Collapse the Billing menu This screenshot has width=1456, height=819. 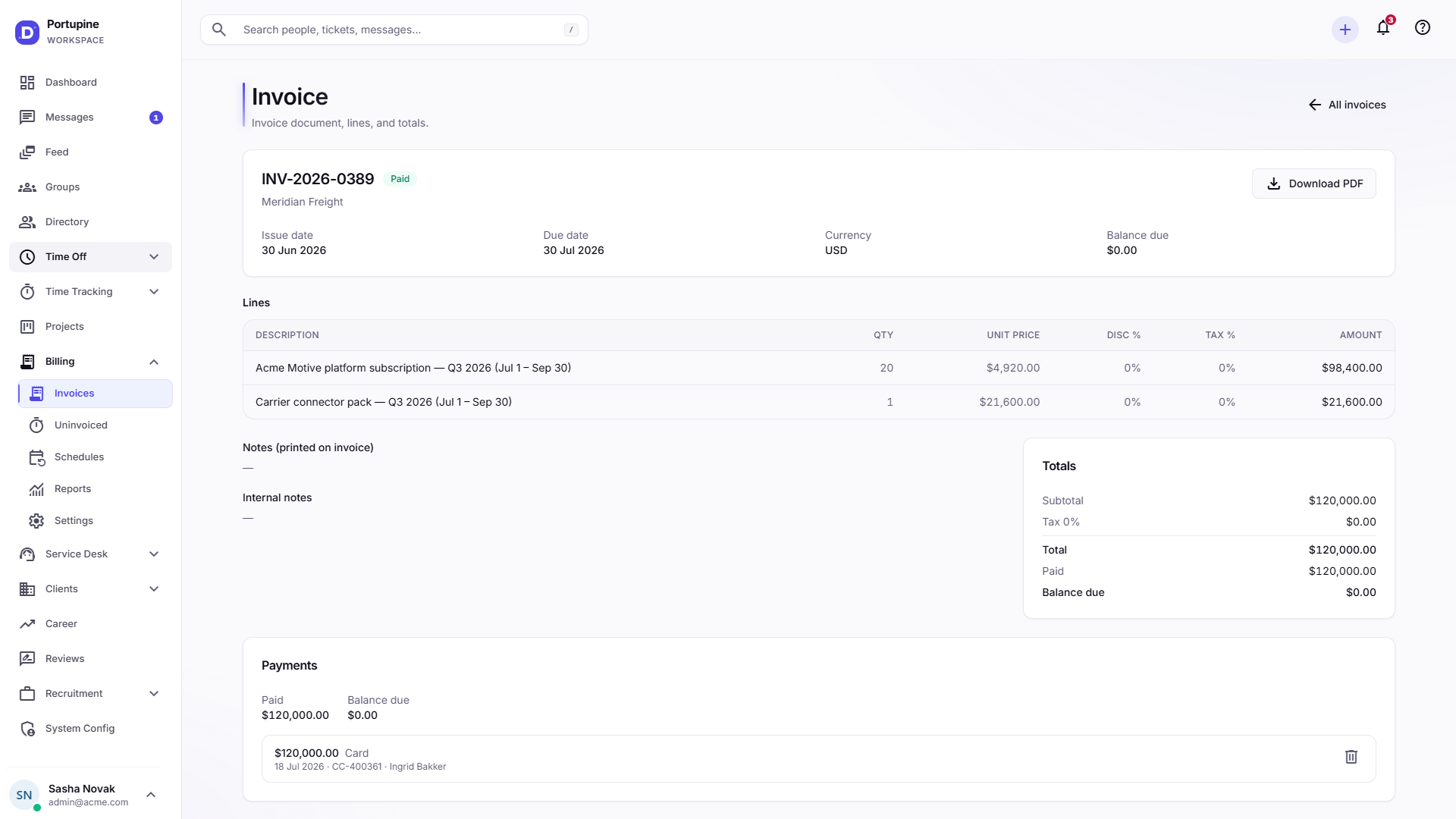(x=90, y=362)
